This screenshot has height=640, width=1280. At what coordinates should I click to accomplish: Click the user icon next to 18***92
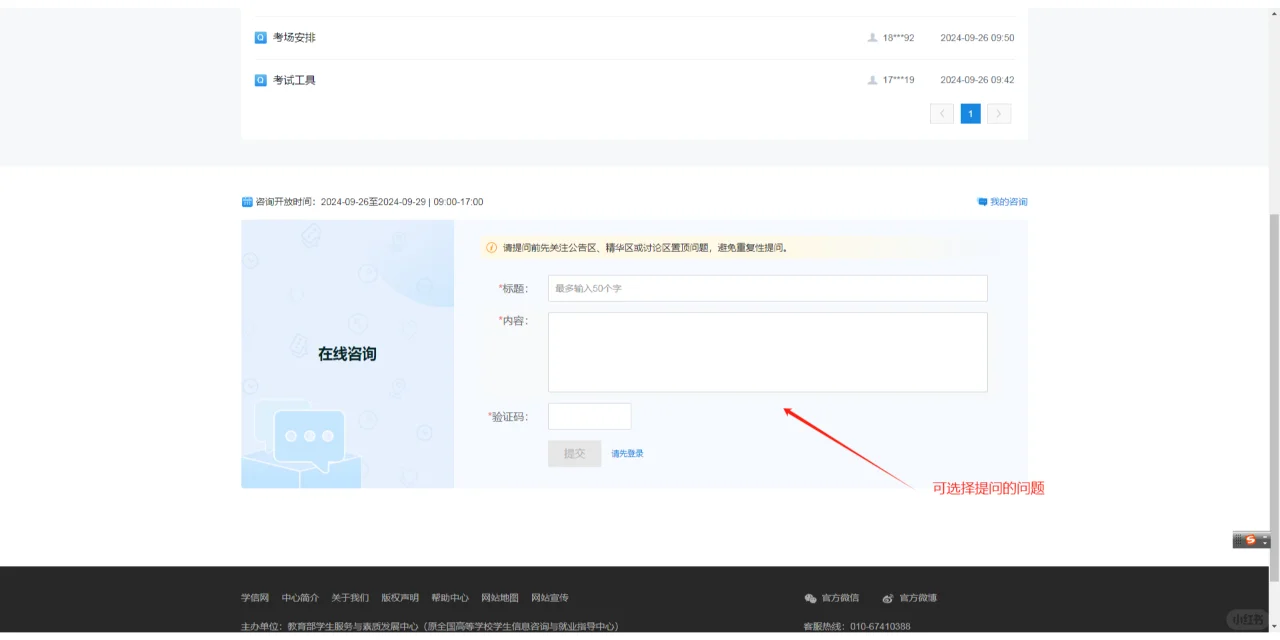872,37
